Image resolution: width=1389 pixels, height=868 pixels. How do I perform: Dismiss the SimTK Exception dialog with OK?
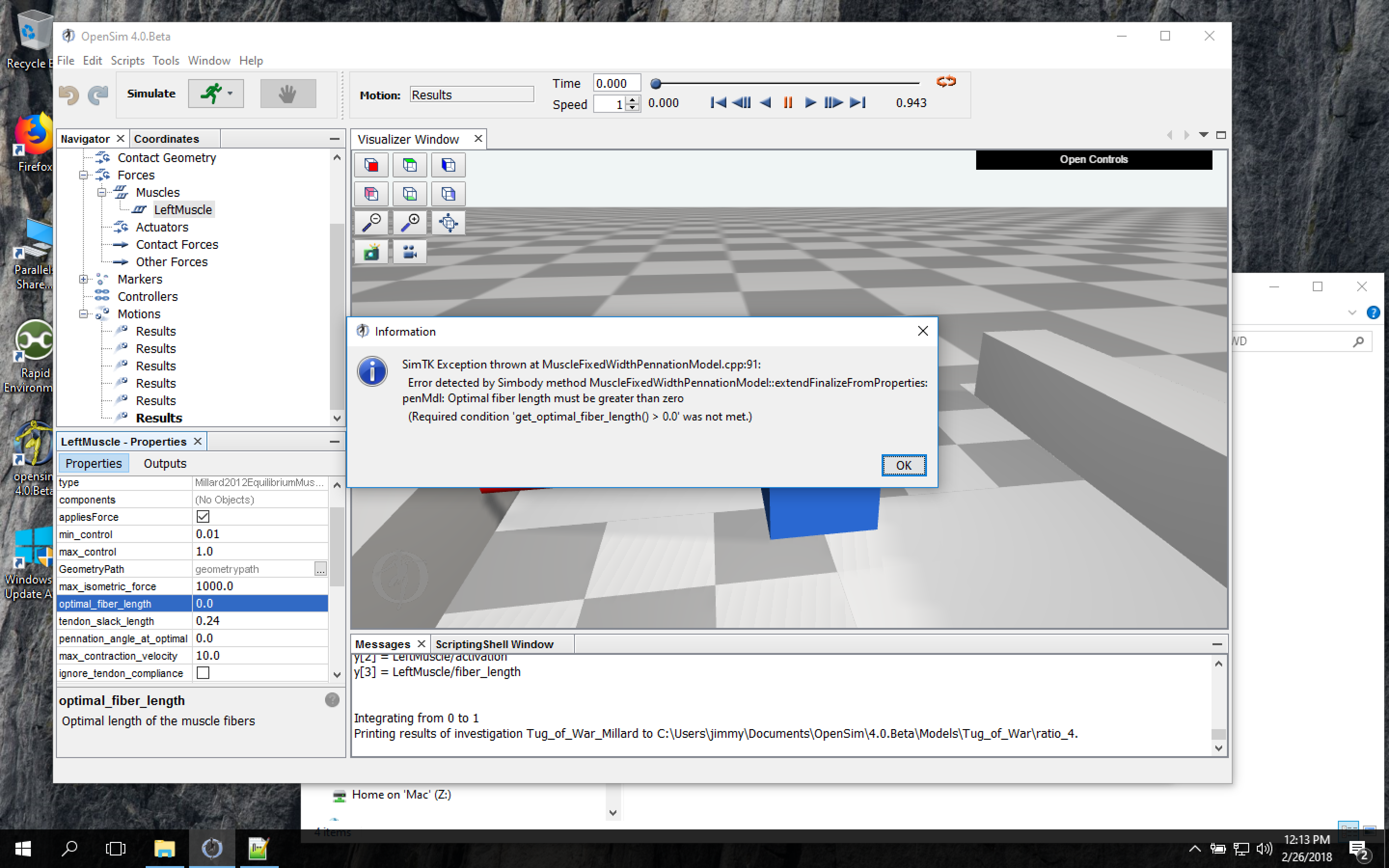click(x=903, y=465)
